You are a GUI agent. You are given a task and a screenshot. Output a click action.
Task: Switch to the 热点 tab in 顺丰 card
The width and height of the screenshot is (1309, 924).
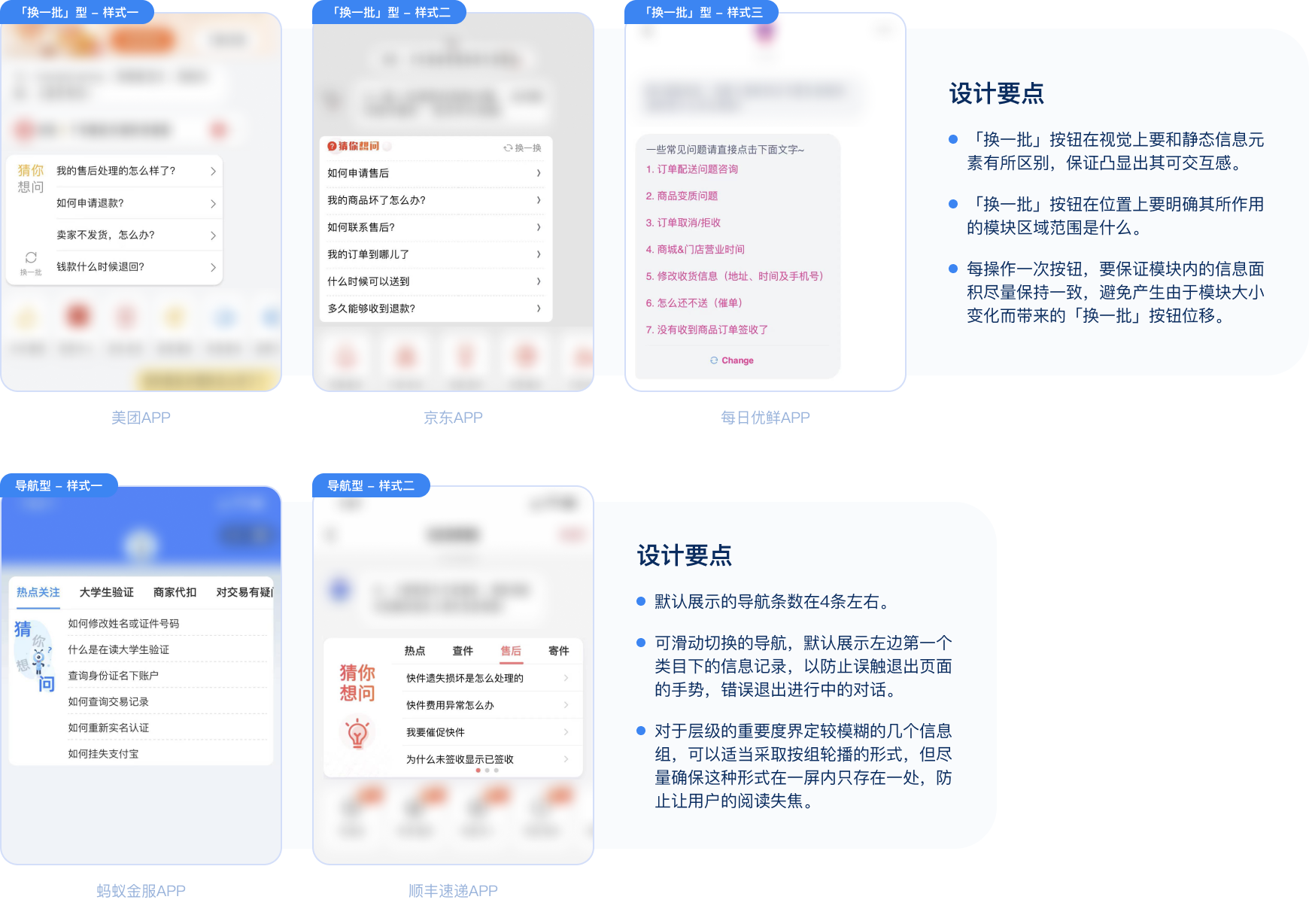point(415,651)
